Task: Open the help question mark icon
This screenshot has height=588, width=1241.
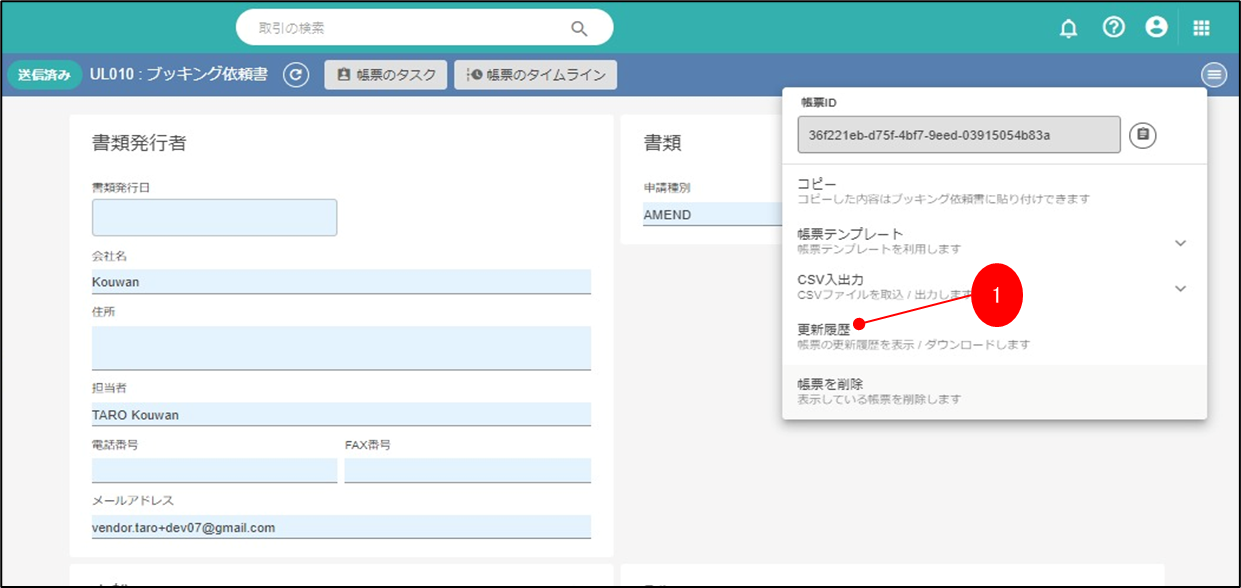Action: tap(1113, 28)
